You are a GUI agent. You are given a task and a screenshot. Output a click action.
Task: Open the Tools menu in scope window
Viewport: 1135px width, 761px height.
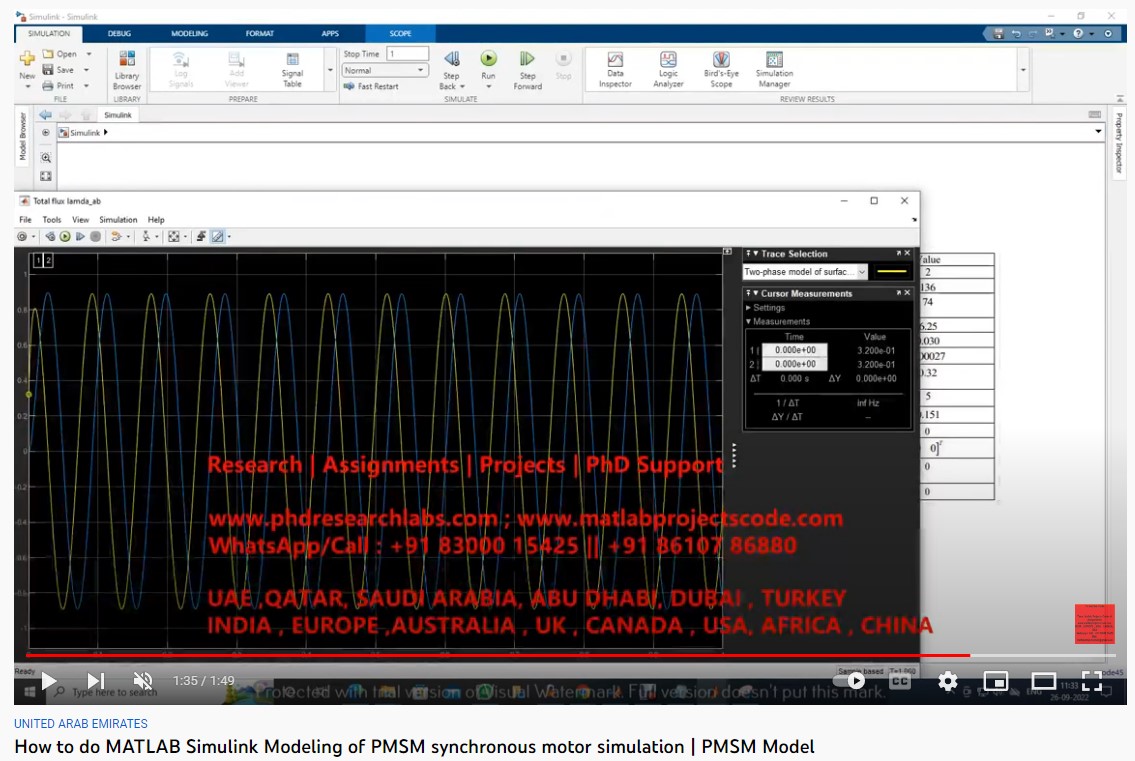pyautogui.click(x=52, y=220)
